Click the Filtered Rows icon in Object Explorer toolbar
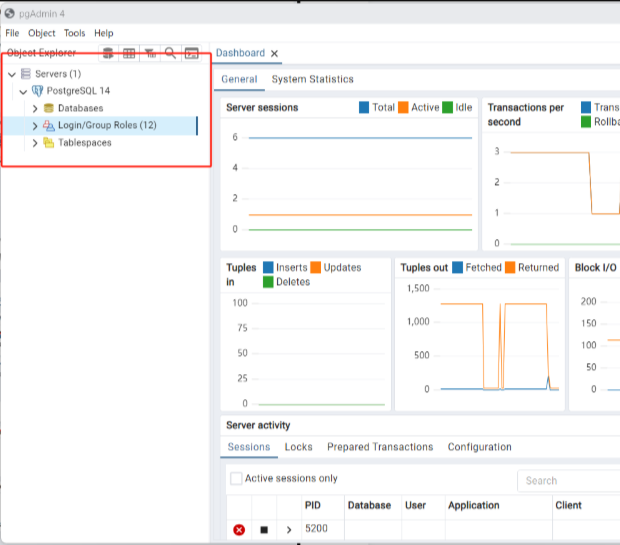620x545 pixels. tap(150, 53)
